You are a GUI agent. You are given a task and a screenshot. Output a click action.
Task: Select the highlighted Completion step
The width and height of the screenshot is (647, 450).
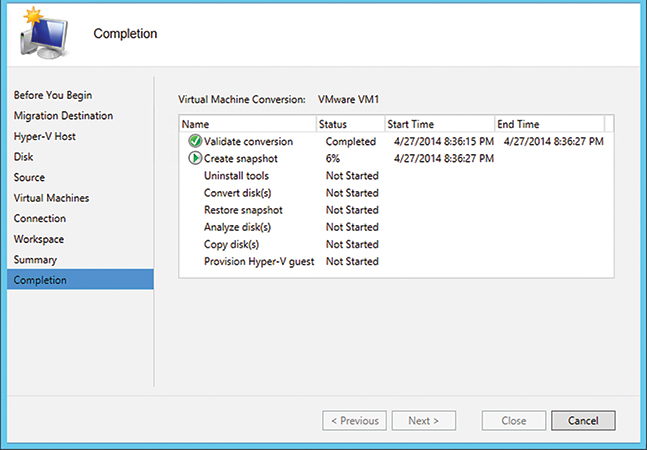(x=80, y=280)
